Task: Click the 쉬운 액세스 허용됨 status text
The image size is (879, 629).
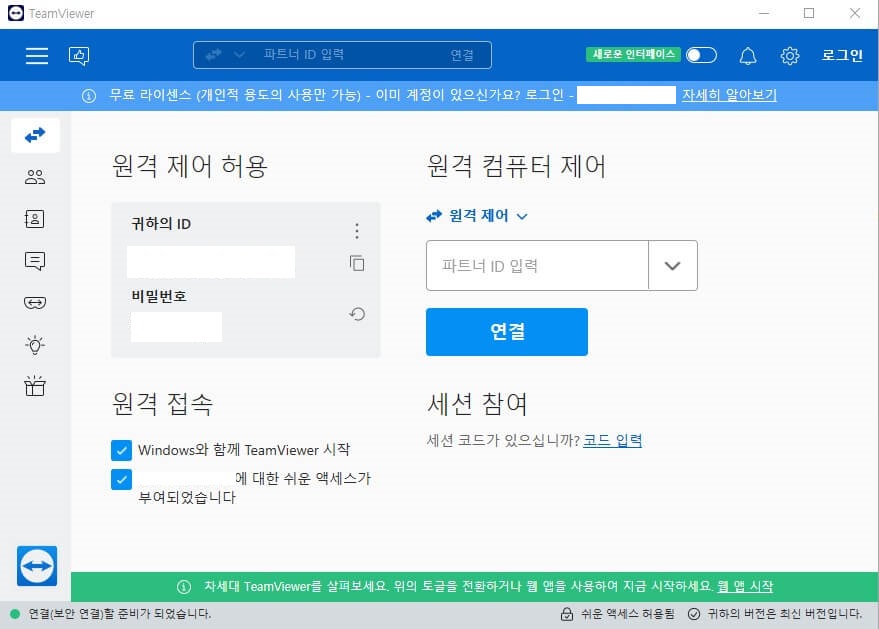Action: point(627,614)
